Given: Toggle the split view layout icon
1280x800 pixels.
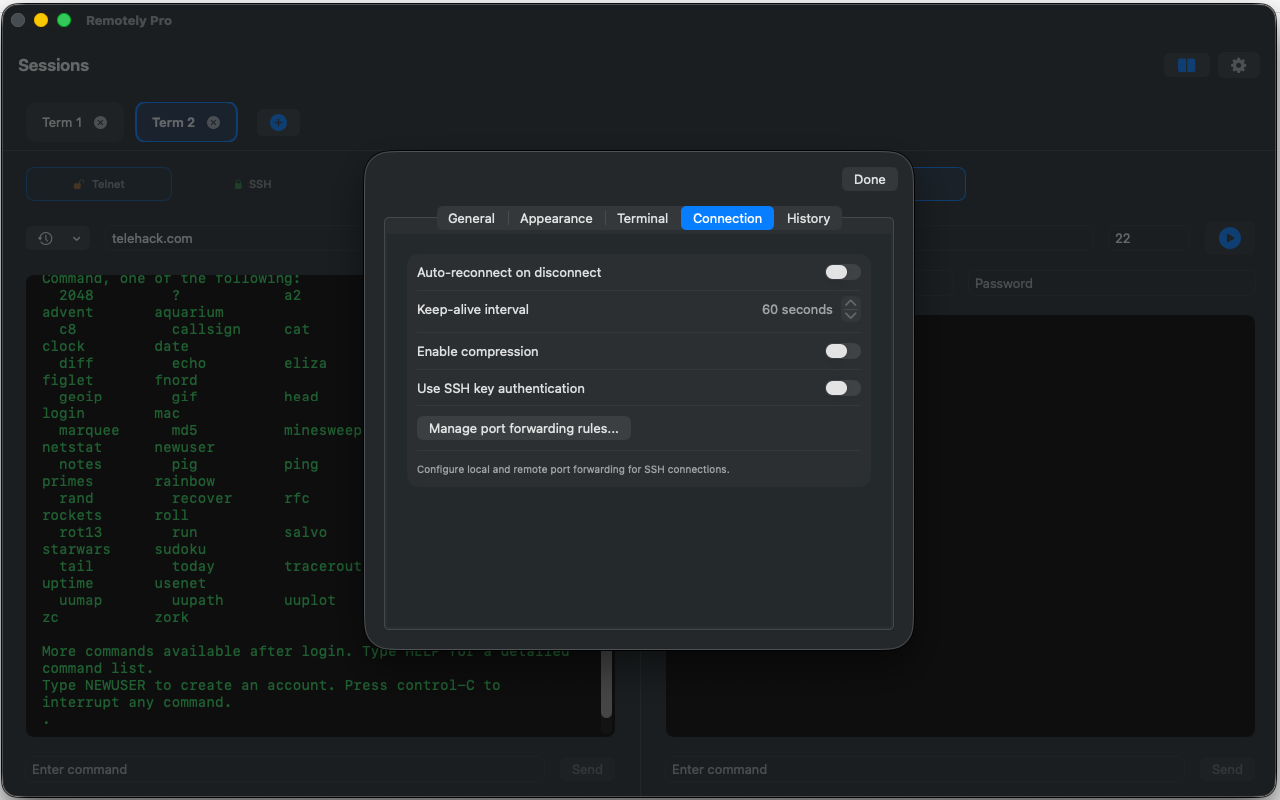Looking at the screenshot, I should point(1187,65).
